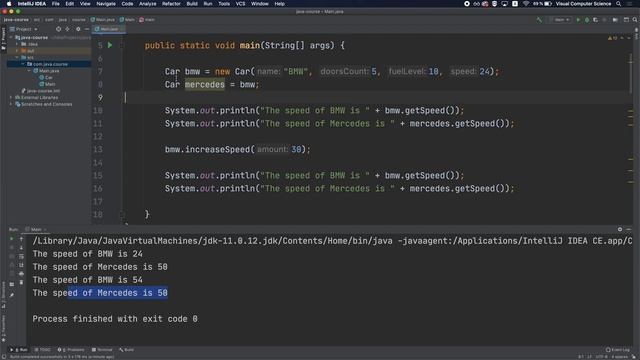Open the Event Log
Viewport: 640px width, 360px height.
(618, 350)
